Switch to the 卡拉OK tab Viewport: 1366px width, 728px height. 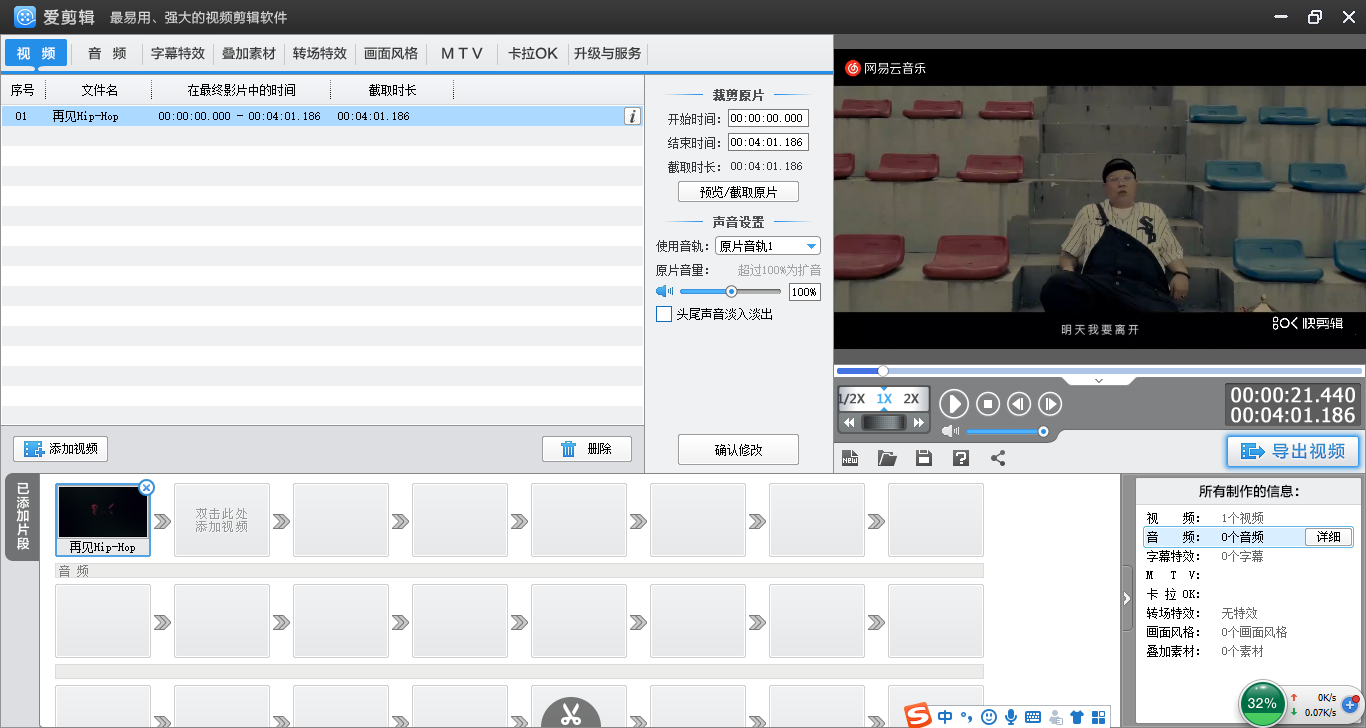pyautogui.click(x=533, y=53)
